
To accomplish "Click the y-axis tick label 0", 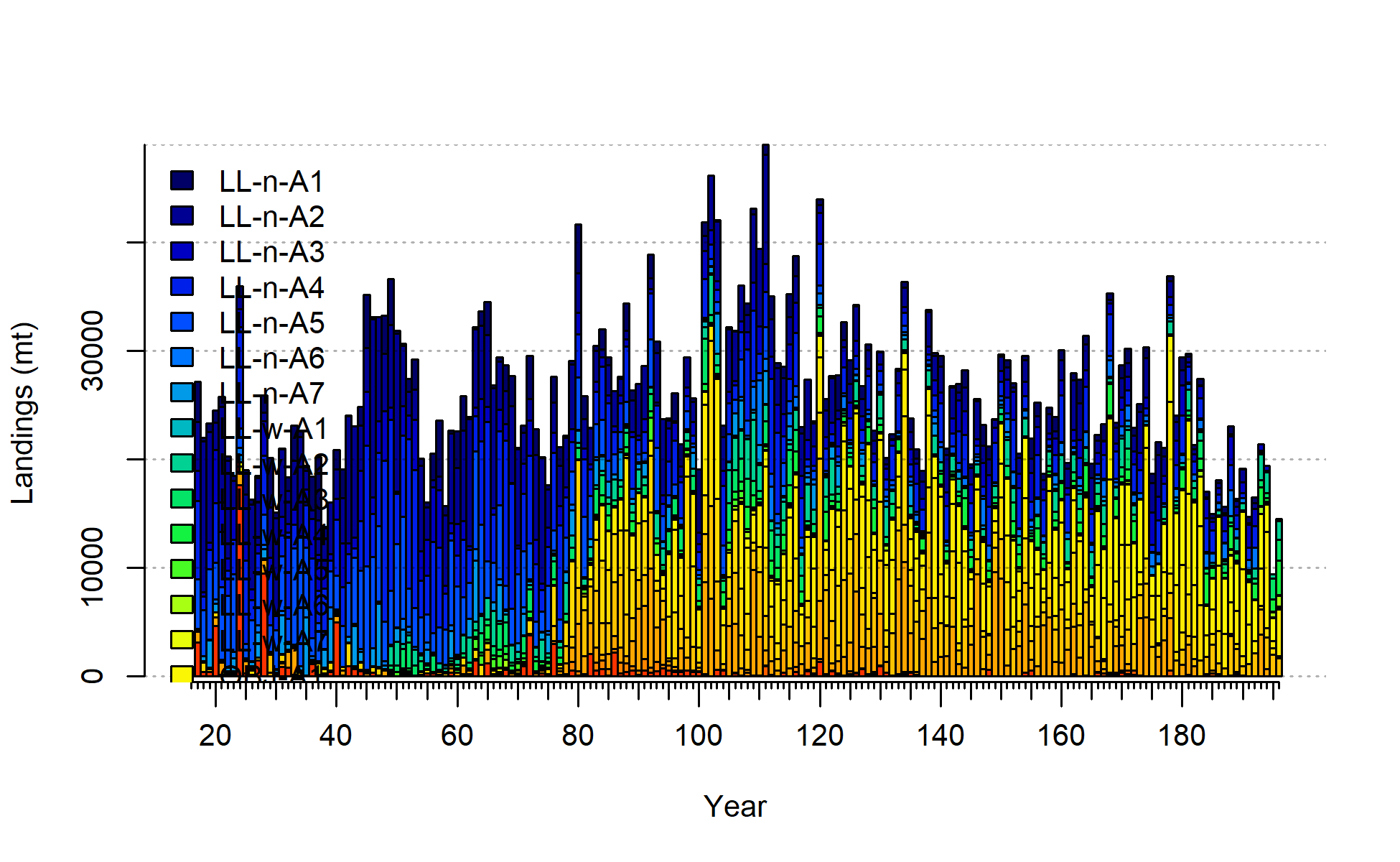I will pos(92,676).
